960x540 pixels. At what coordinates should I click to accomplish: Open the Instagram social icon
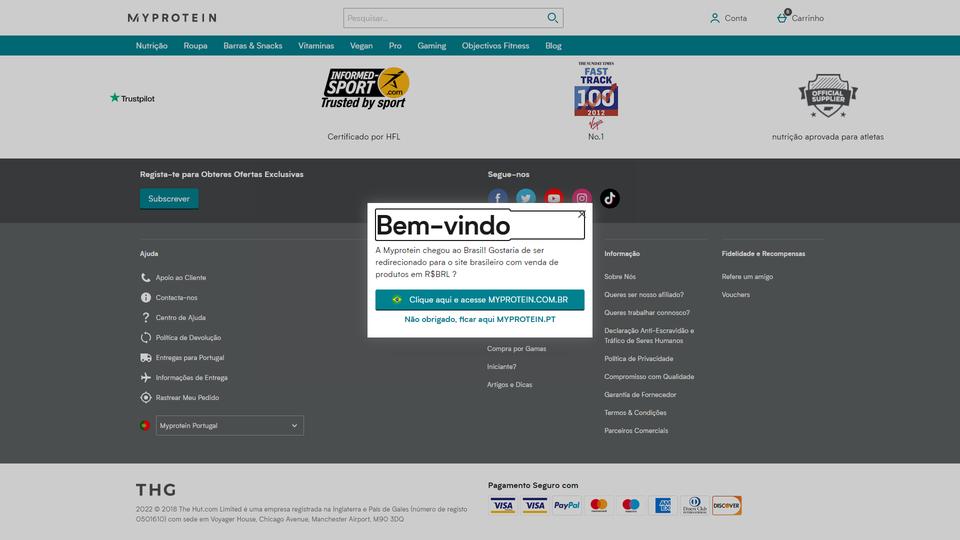(x=582, y=198)
